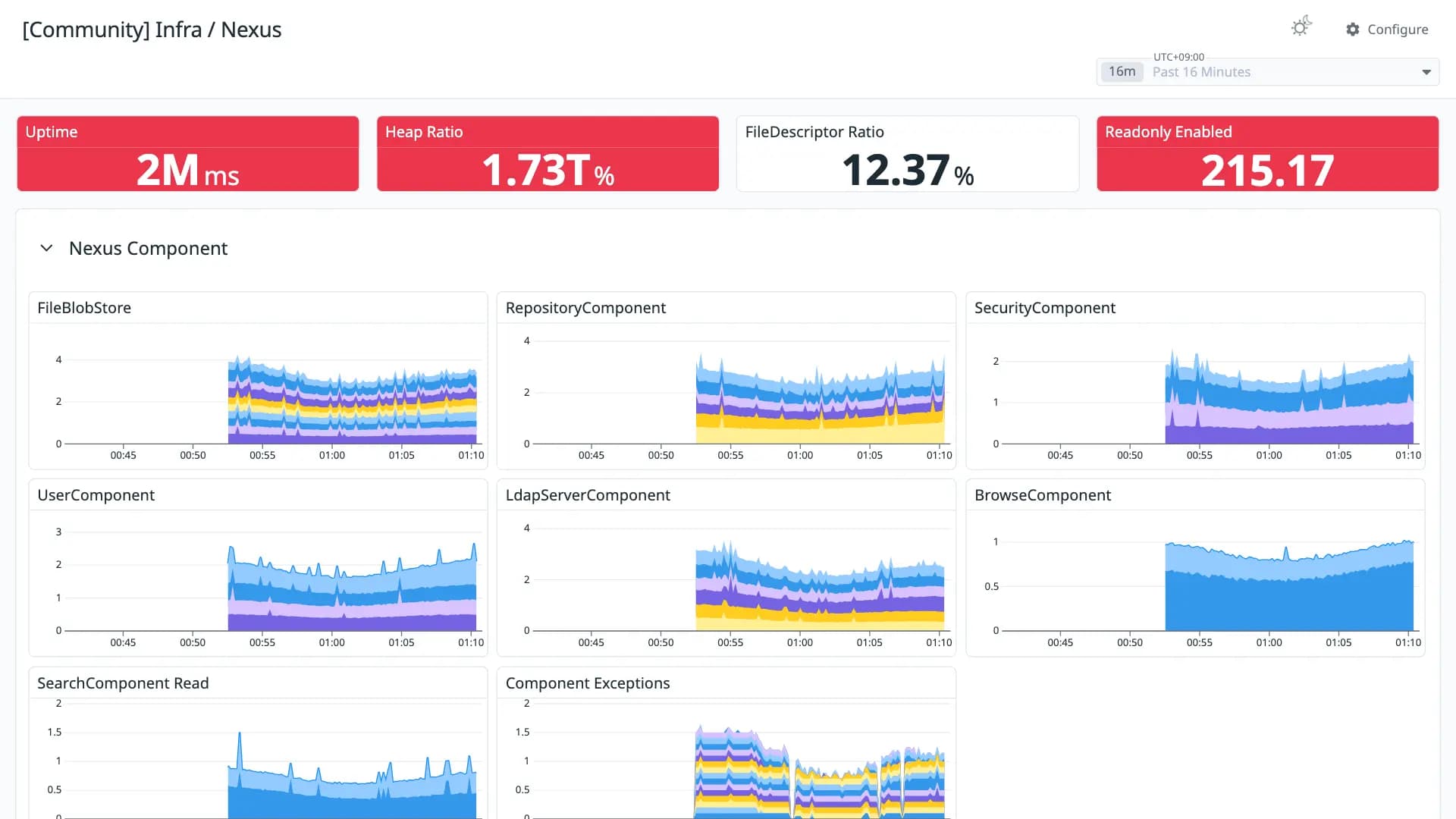The image size is (1456, 819).
Task: Select the Heap Ratio widget title
Action: click(424, 132)
